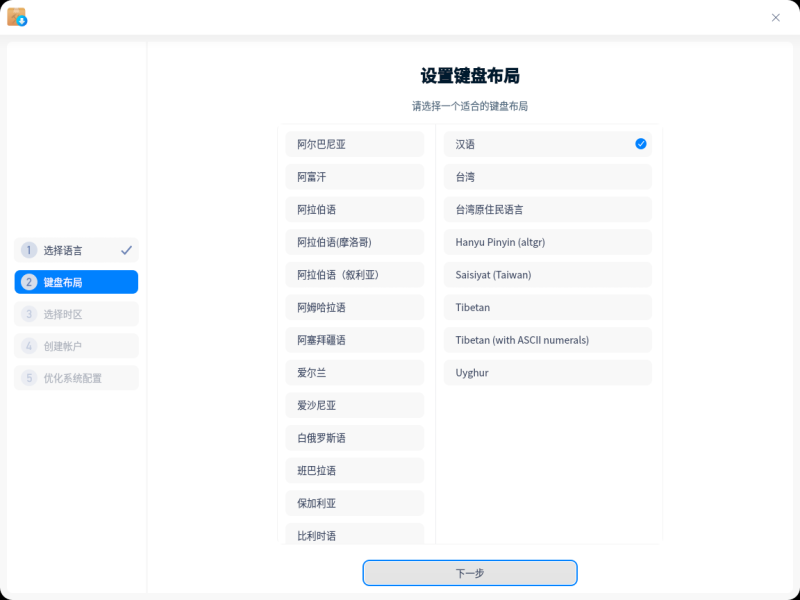Screen dimensions: 800x600
Task: Pick 保加利亚 keyboard layout
Action: point(355,504)
